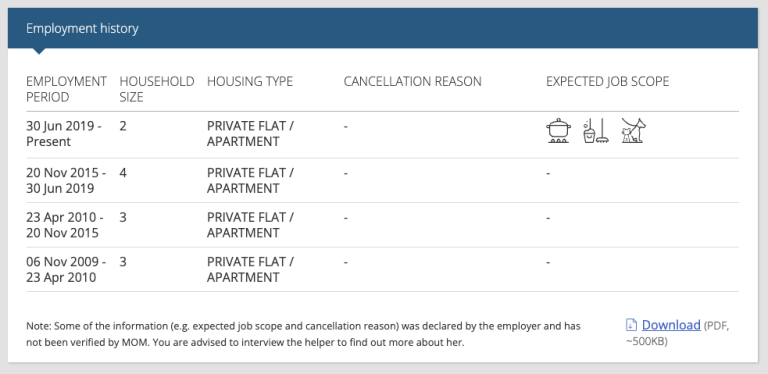Select the 06 Nov 2009 - 23 Apr 2010 row

point(383,270)
